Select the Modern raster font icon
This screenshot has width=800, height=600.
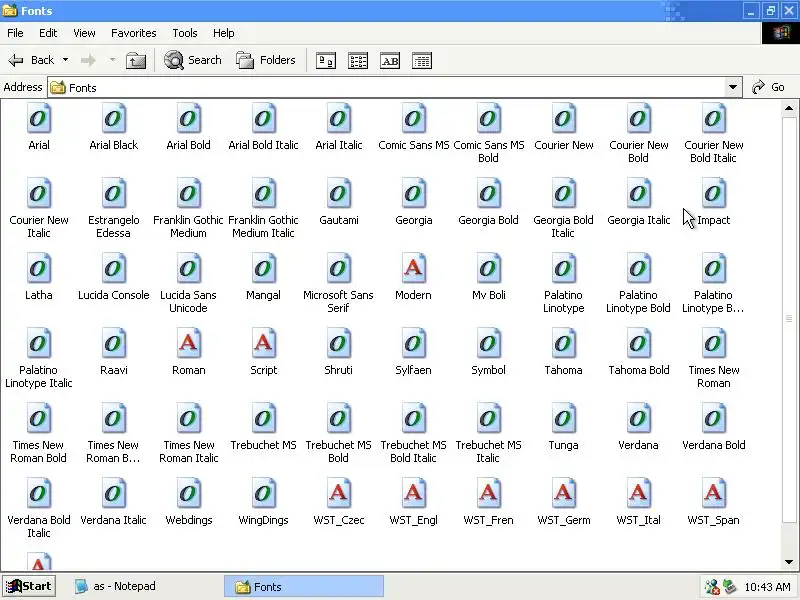click(x=414, y=268)
